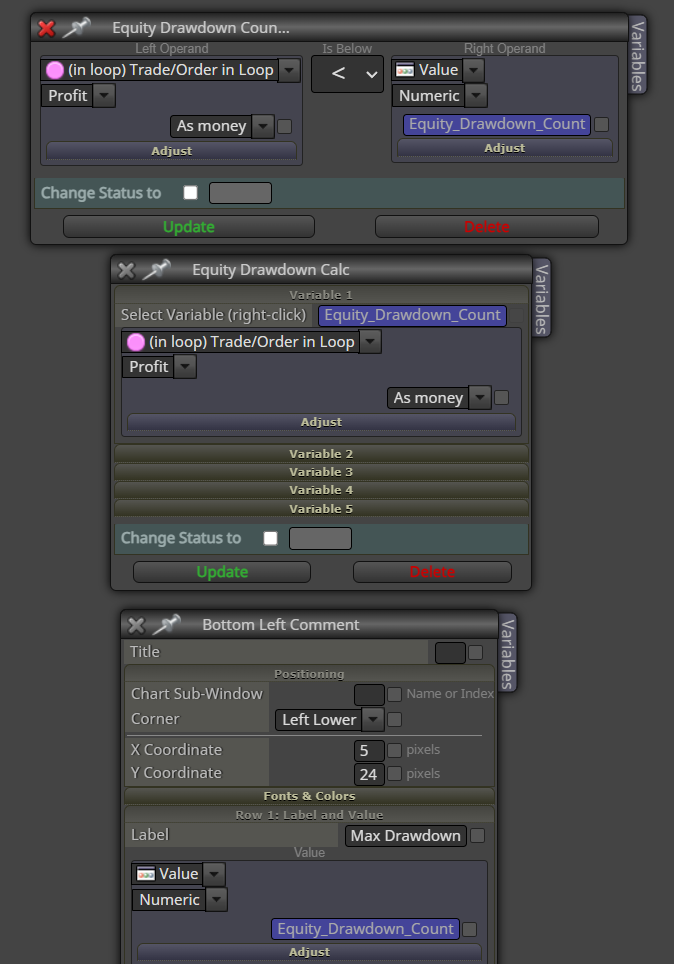Click Update in Equity Drawdown Coun... panel
Viewport: 674px width, 964px height.
click(189, 227)
